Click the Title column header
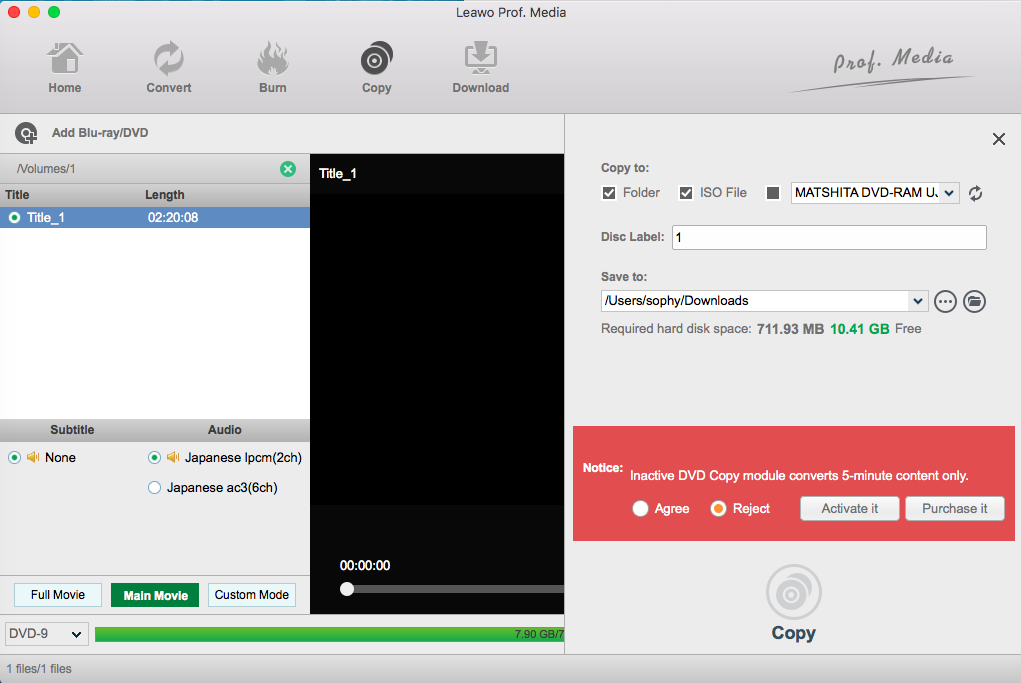The width and height of the screenshot is (1021, 683). (x=17, y=195)
